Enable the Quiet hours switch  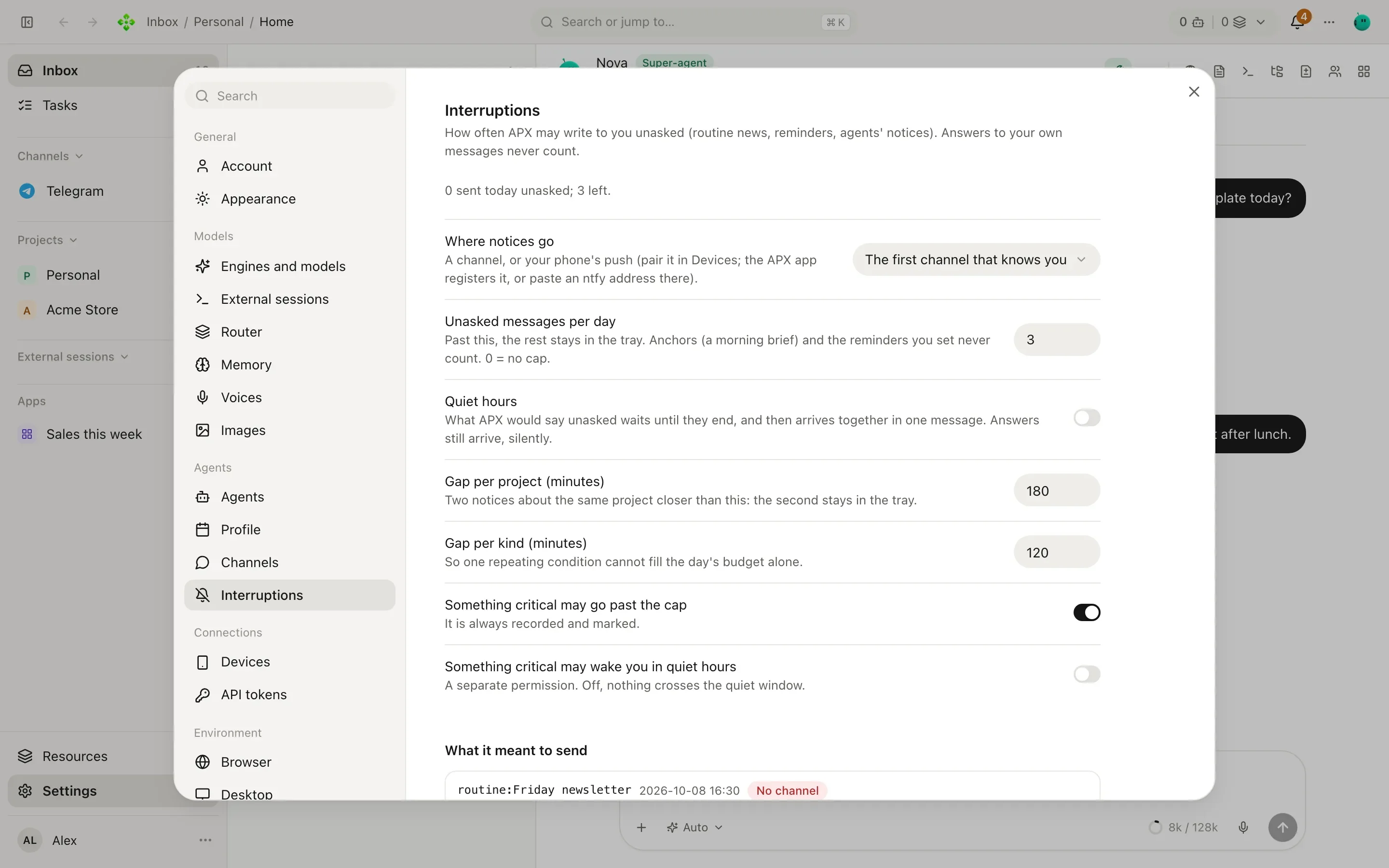[x=1087, y=418]
